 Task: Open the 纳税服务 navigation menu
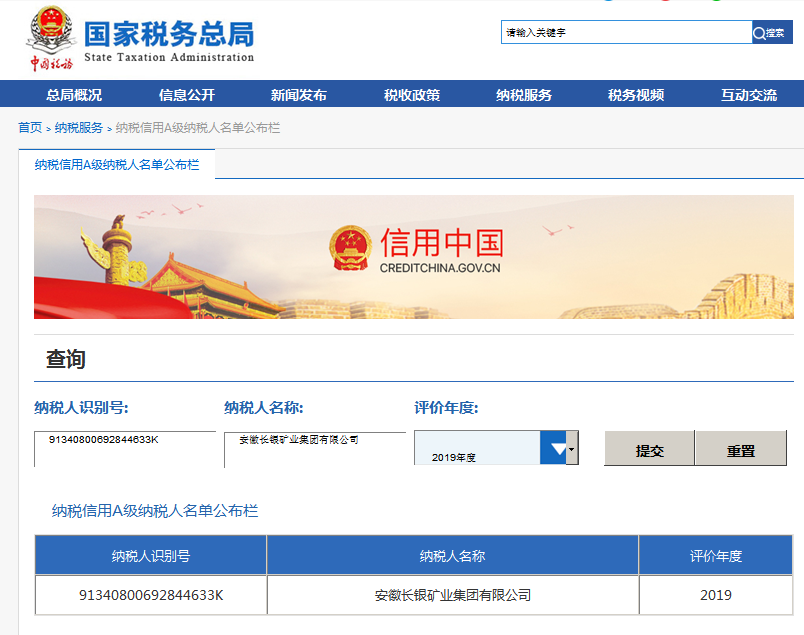[x=524, y=95]
